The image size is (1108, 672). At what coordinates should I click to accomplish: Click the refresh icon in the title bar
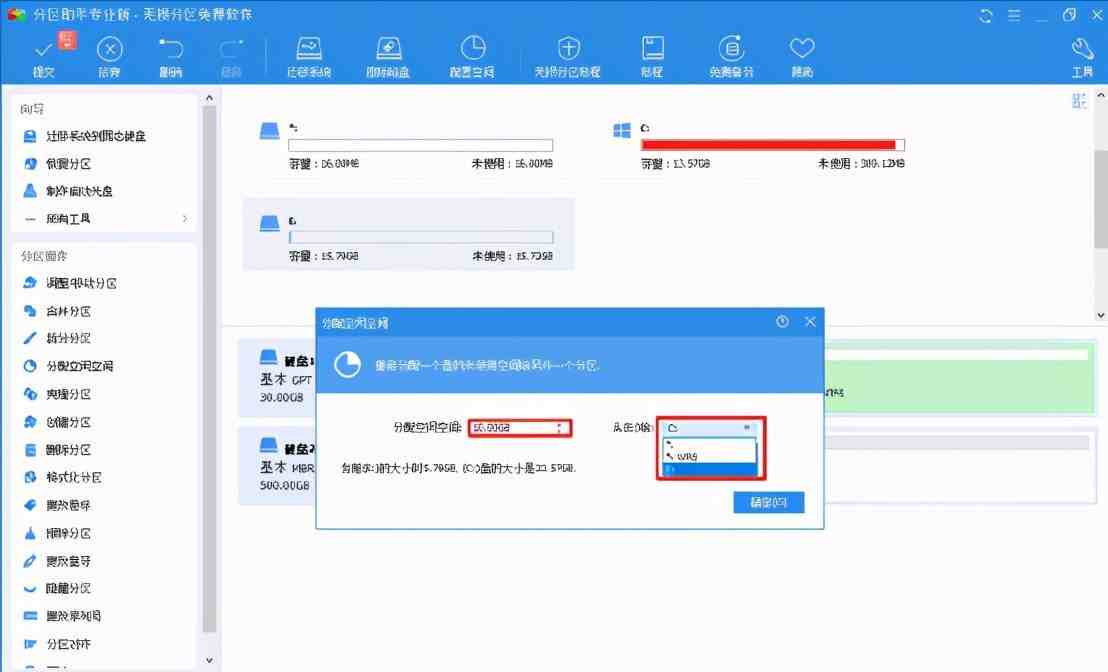click(x=986, y=15)
